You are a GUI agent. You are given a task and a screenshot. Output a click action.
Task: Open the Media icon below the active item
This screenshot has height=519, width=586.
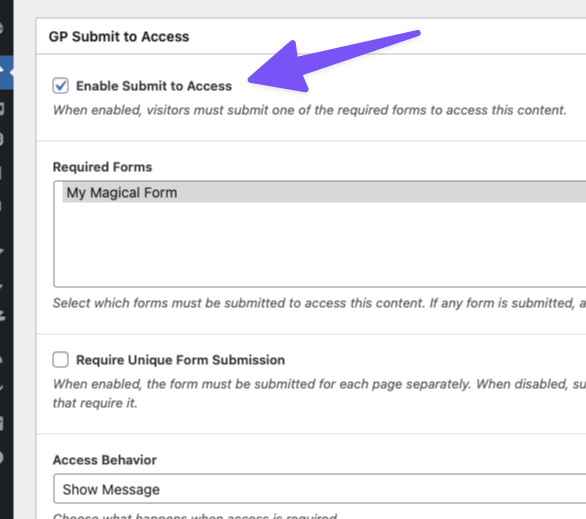(x=1, y=109)
